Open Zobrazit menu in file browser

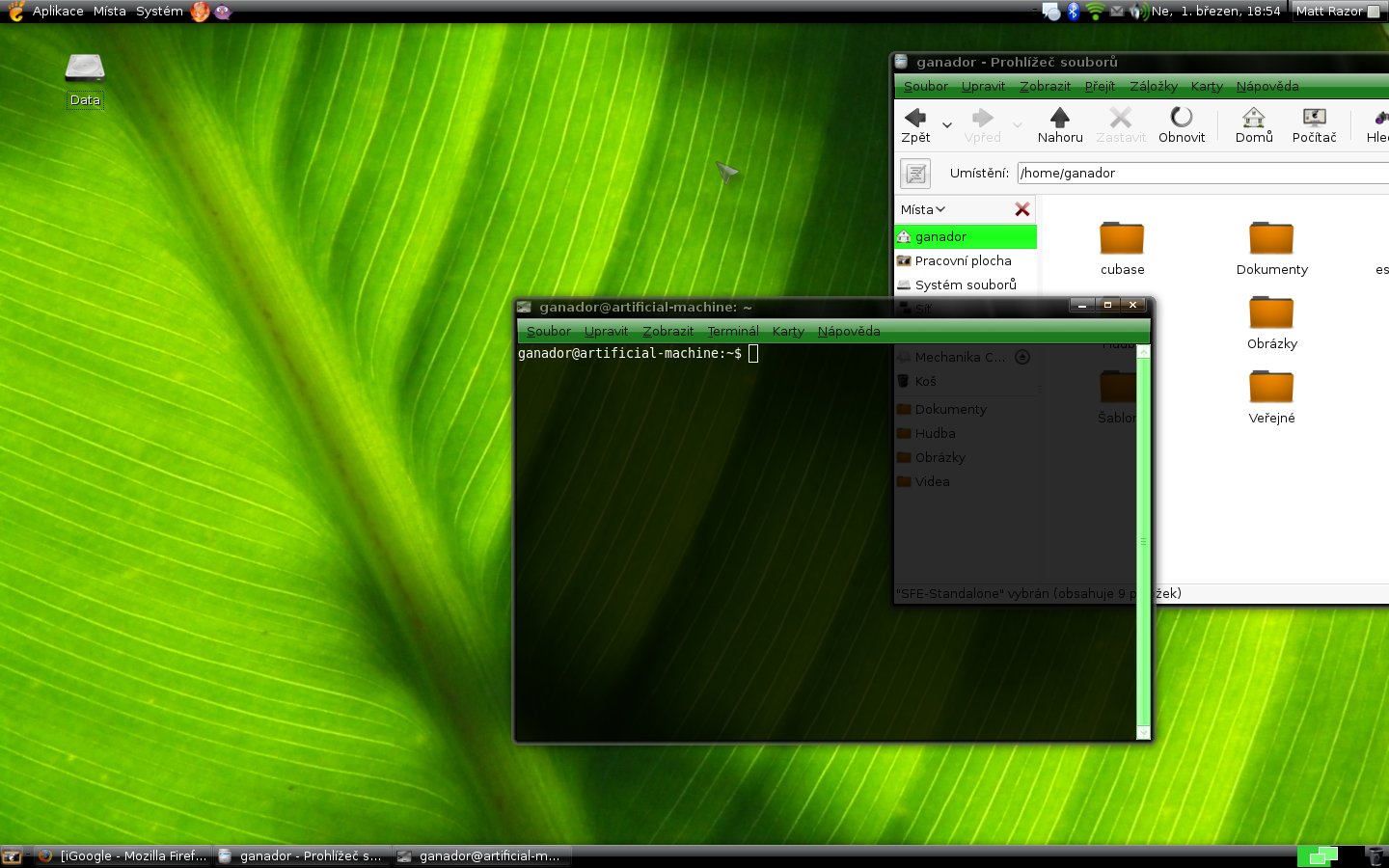tap(1045, 86)
